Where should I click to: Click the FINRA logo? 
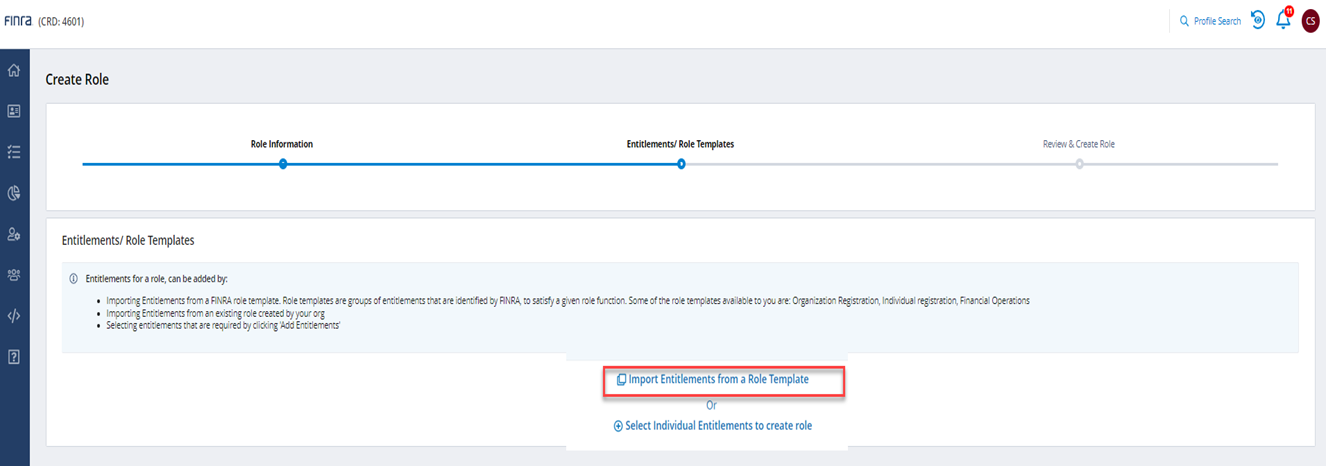[x=18, y=21]
